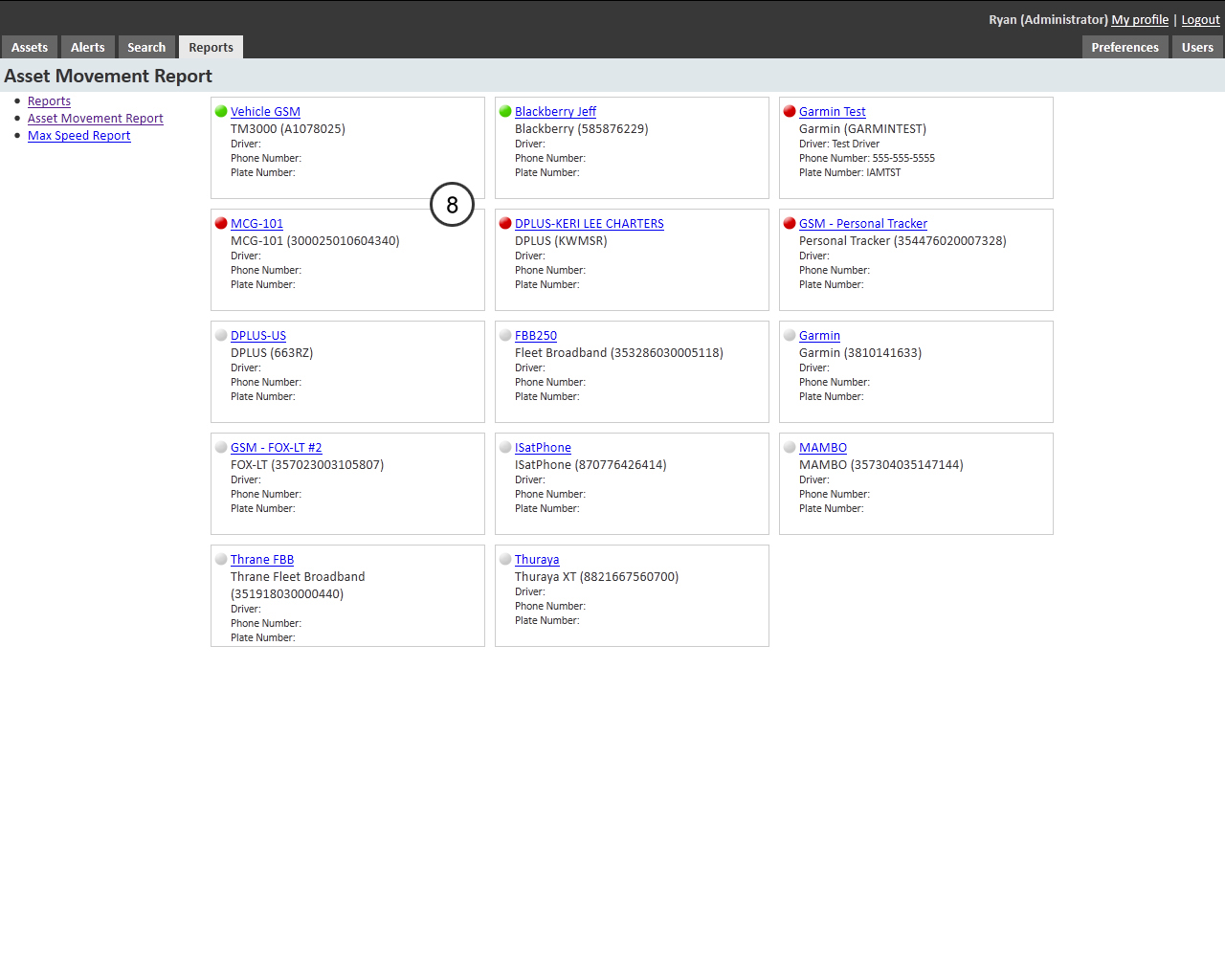Go to the Search tab

coord(146,48)
